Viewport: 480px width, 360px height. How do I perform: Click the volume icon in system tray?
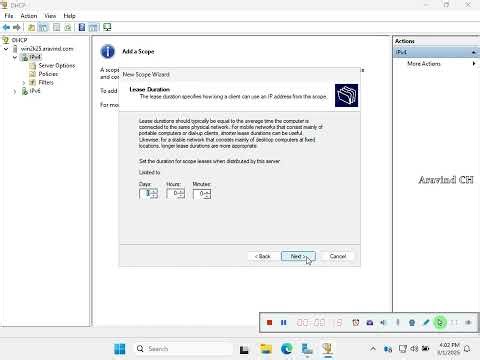pyautogui.click(x=414, y=349)
